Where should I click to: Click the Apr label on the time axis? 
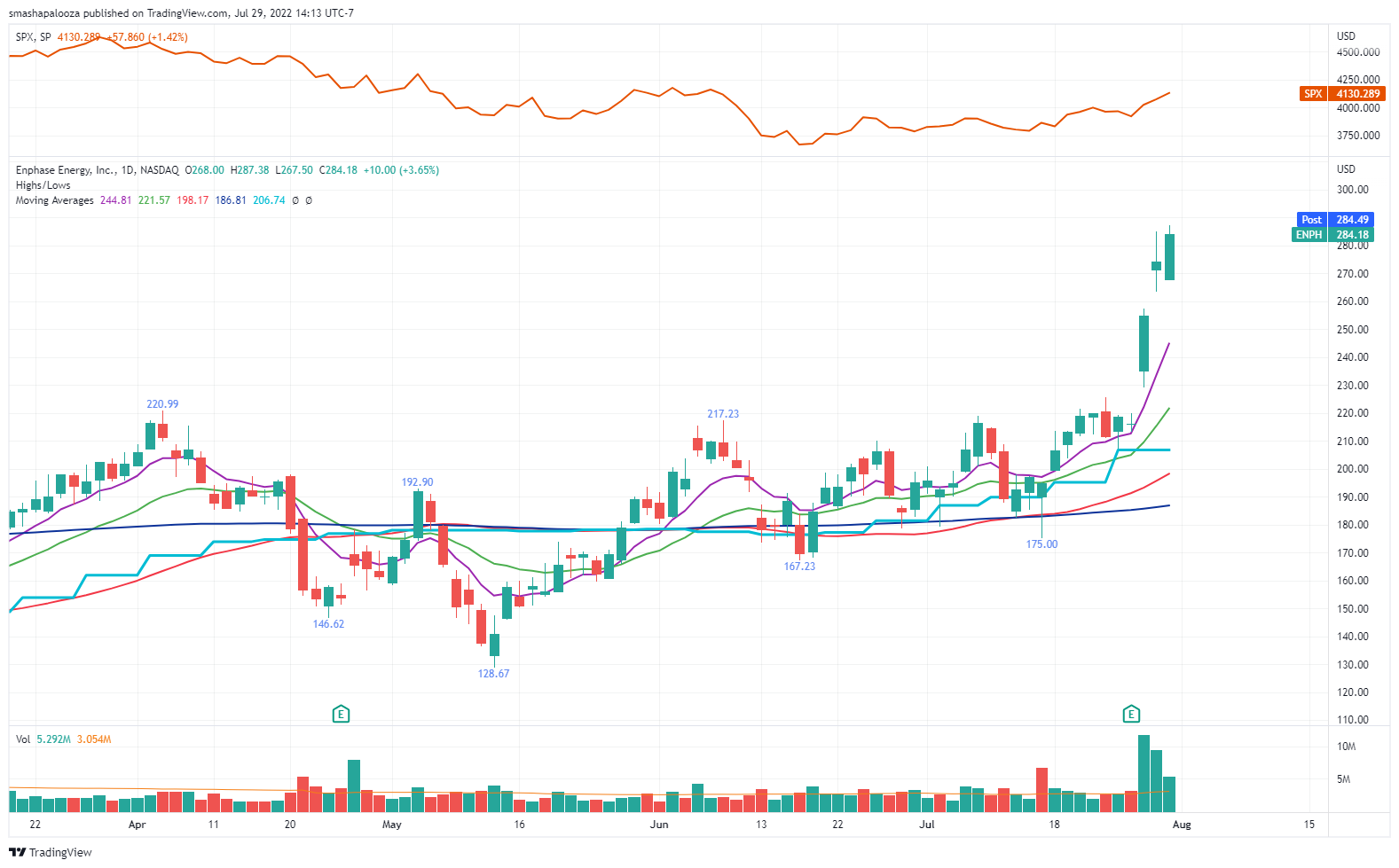pyautogui.click(x=137, y=825)
